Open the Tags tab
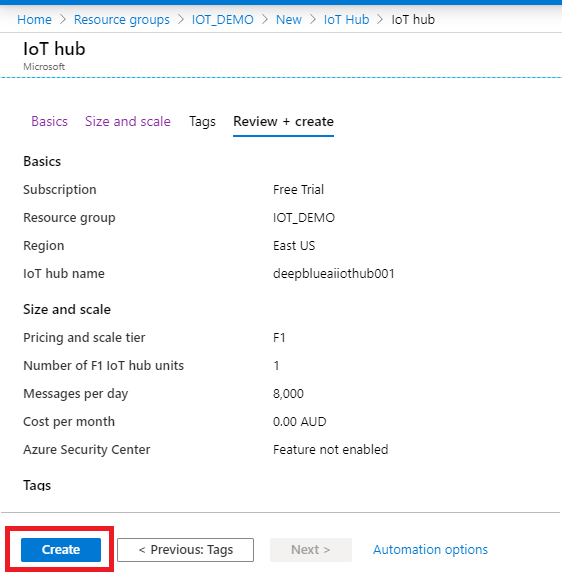The width and height of the screenshot is (570, 573). tap(202, 121)
